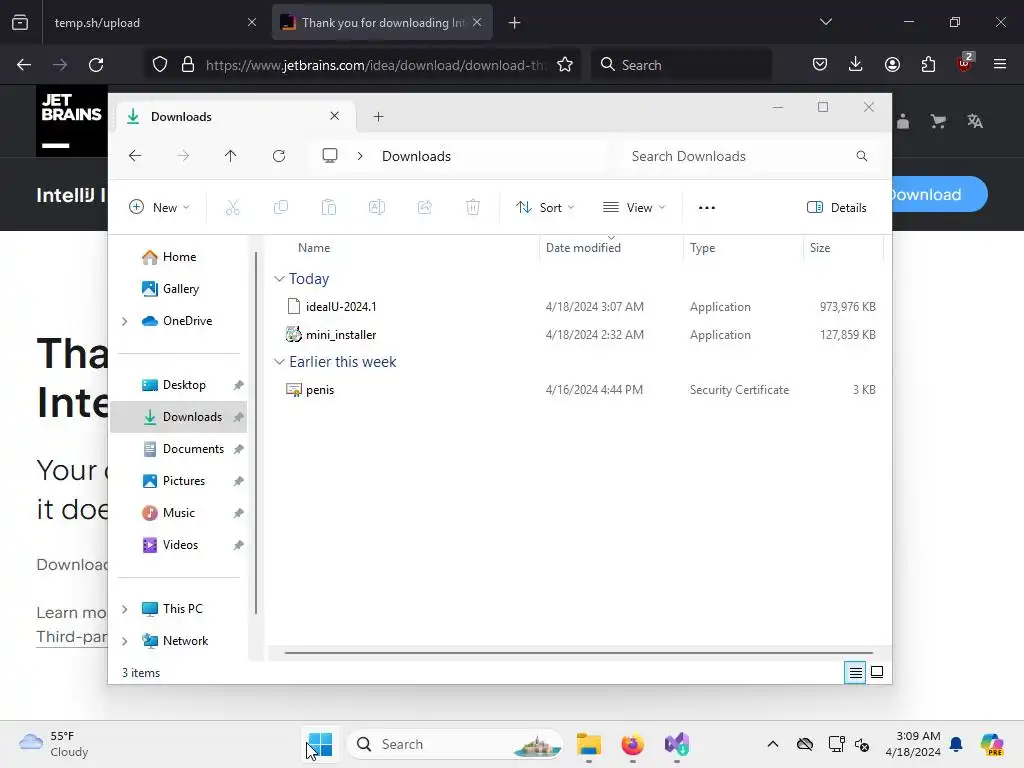Switch to large thumbnails view in status bar
Screen dimensions: 1024x768
[x=877, y=672]
